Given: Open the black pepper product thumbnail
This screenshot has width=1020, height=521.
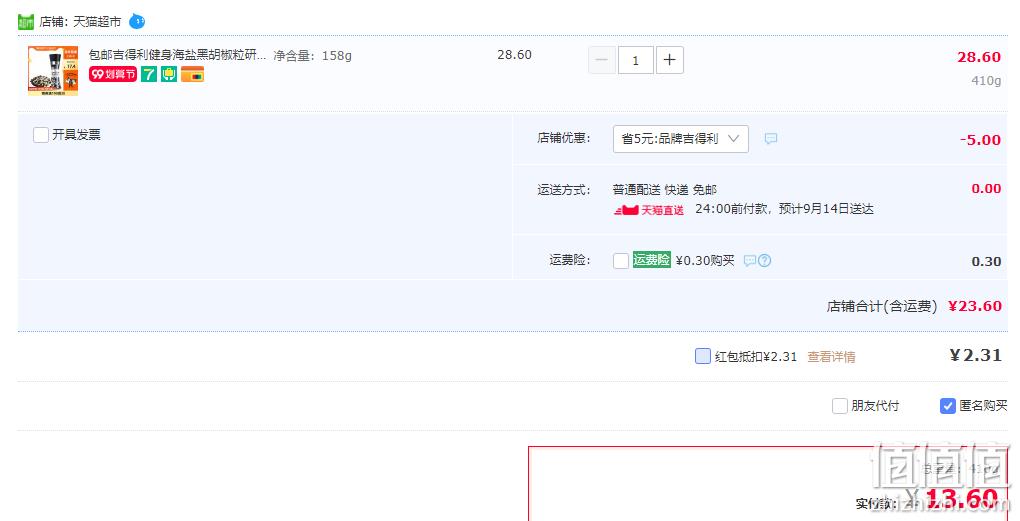Looking at the screenshot, I should tap(53, 71).
